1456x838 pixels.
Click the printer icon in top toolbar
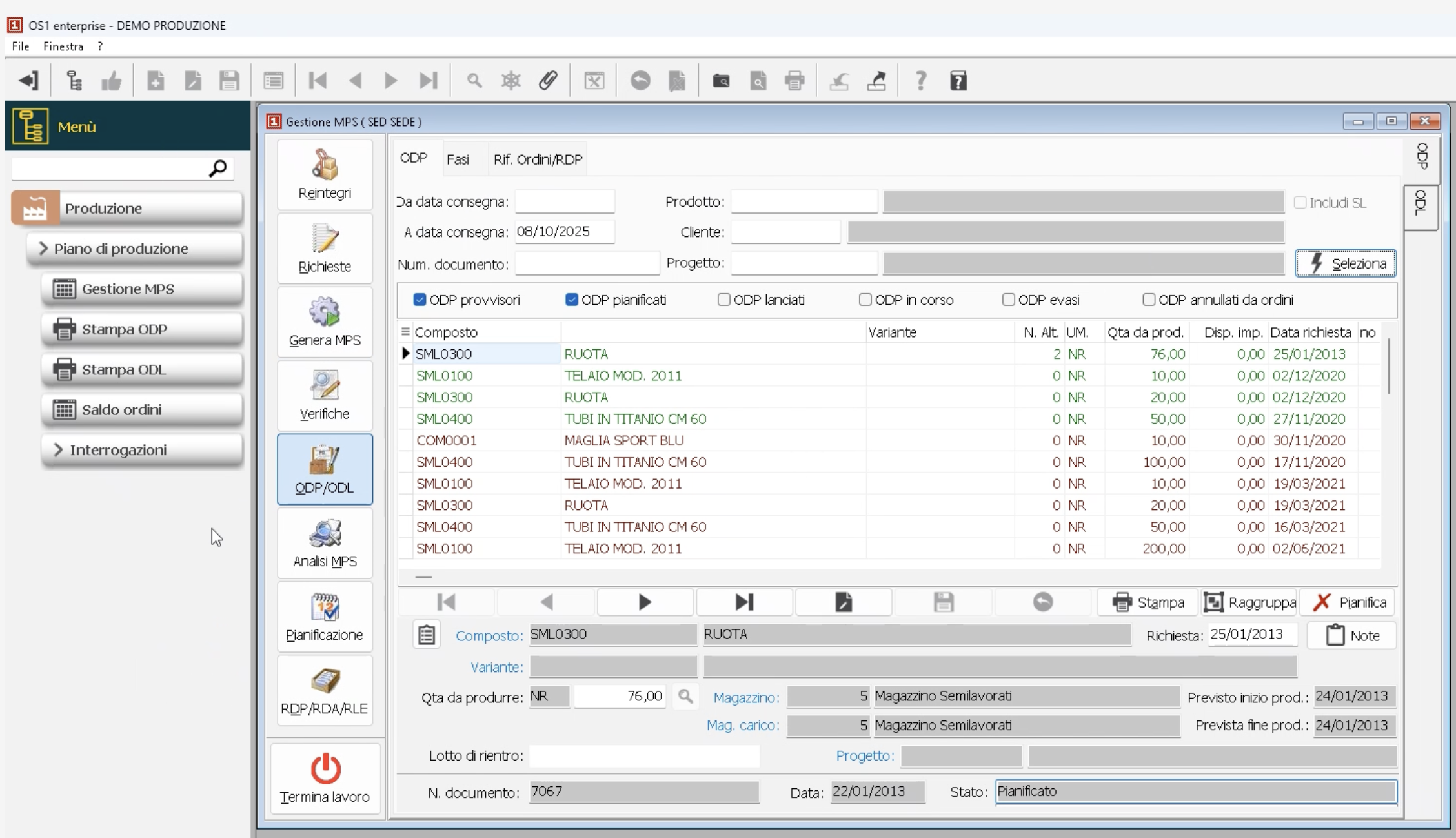point(794,81)
